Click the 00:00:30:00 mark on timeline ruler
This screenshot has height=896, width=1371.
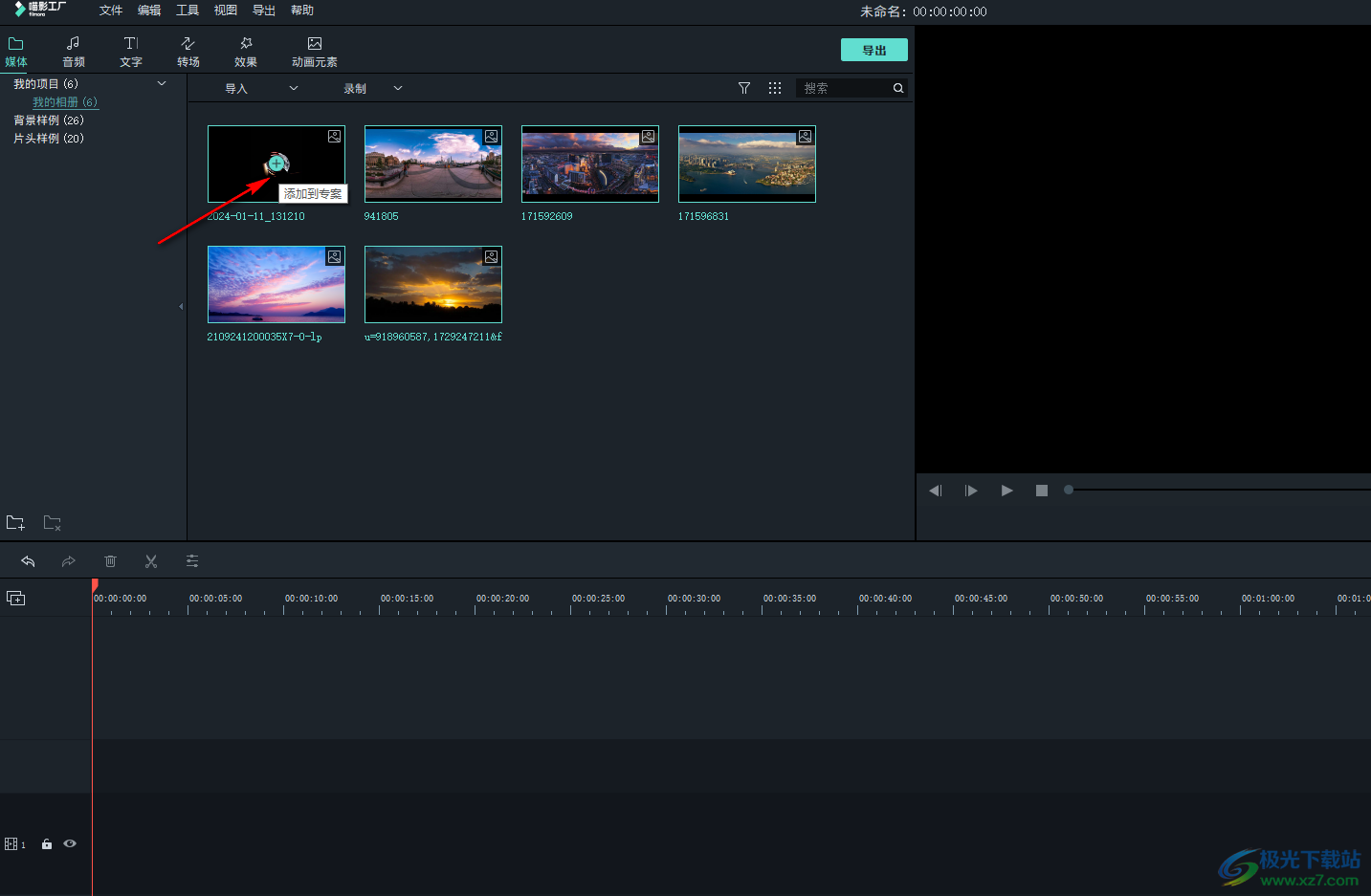(x=694, y=599)
